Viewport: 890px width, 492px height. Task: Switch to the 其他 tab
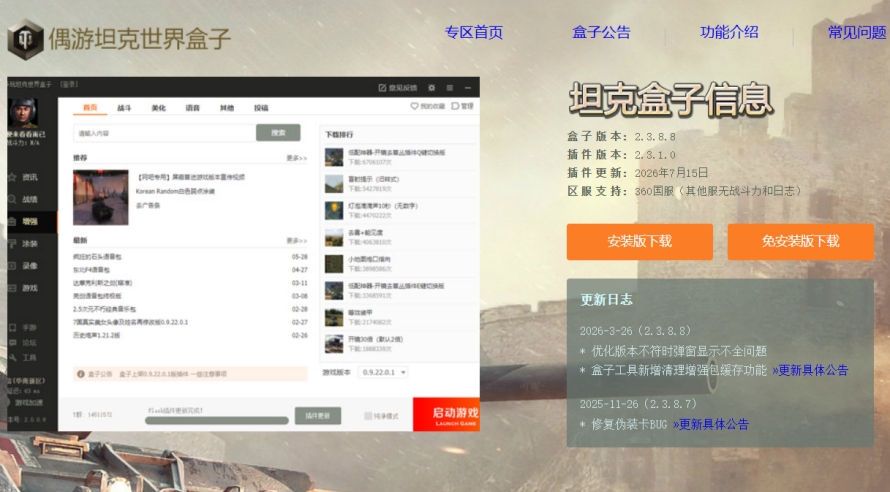[x=227, y=108]
